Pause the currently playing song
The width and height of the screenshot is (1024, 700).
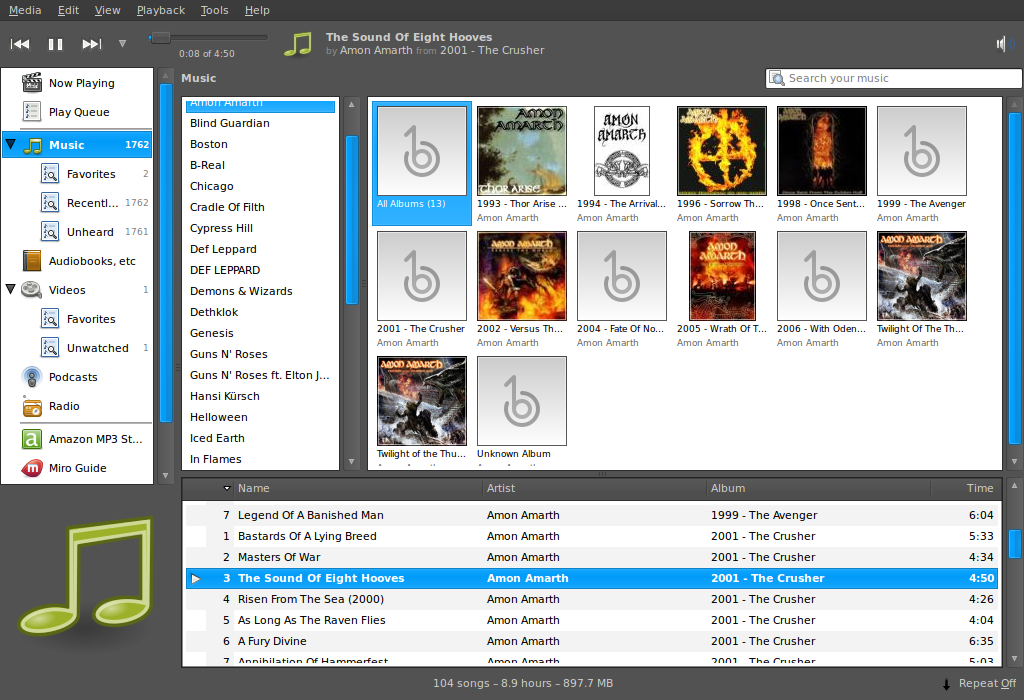coord(55,43)
